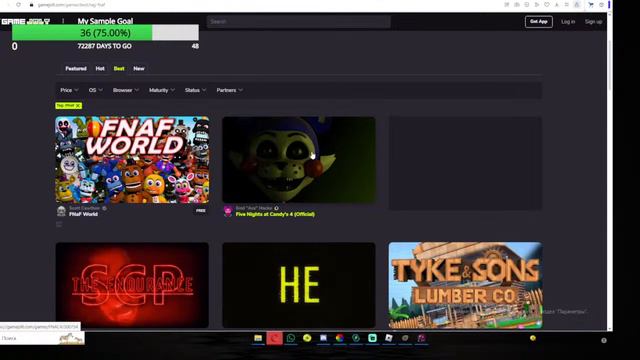
Task: Open the FNaF World title link
Action: pyautogui.click(x=83, y=214)
